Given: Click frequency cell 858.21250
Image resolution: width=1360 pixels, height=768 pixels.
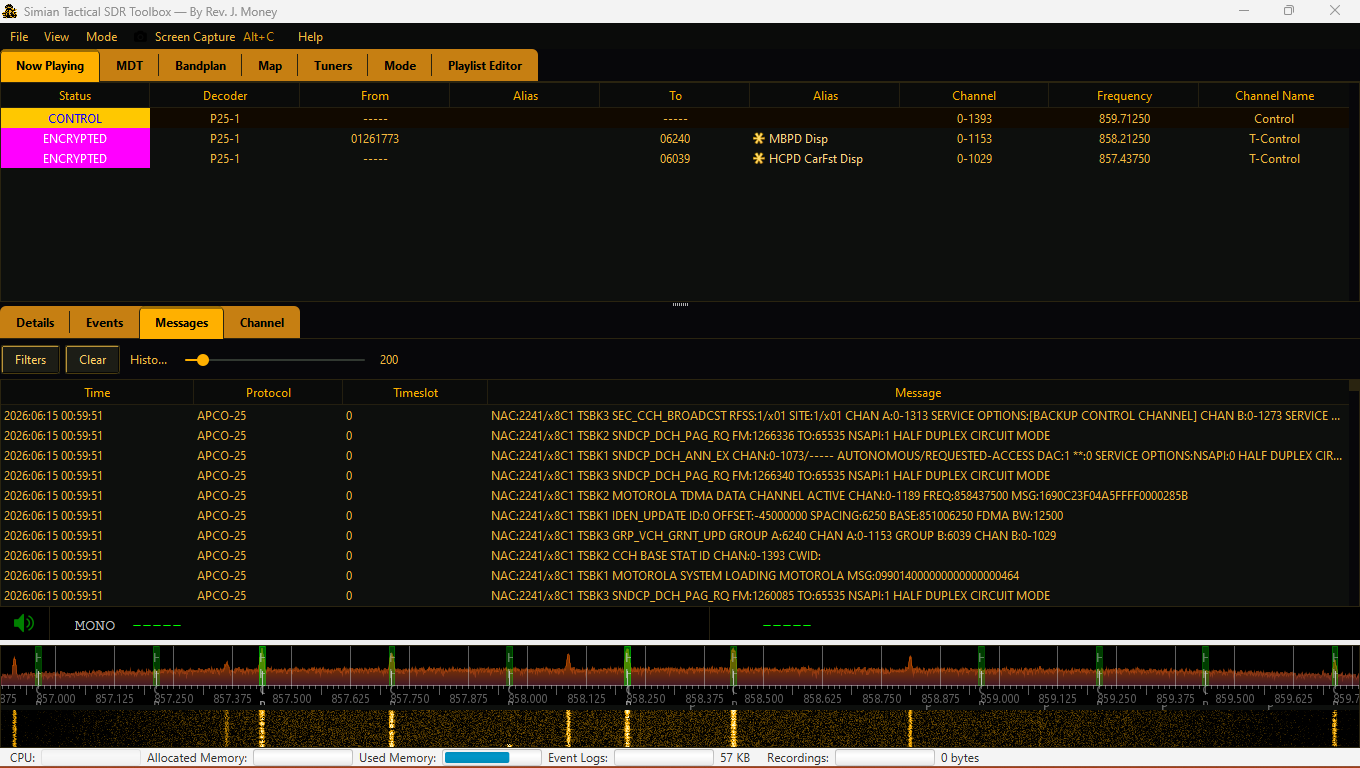Looking at the screenshot, I should pyautogui.click(x=1124, y=139).
